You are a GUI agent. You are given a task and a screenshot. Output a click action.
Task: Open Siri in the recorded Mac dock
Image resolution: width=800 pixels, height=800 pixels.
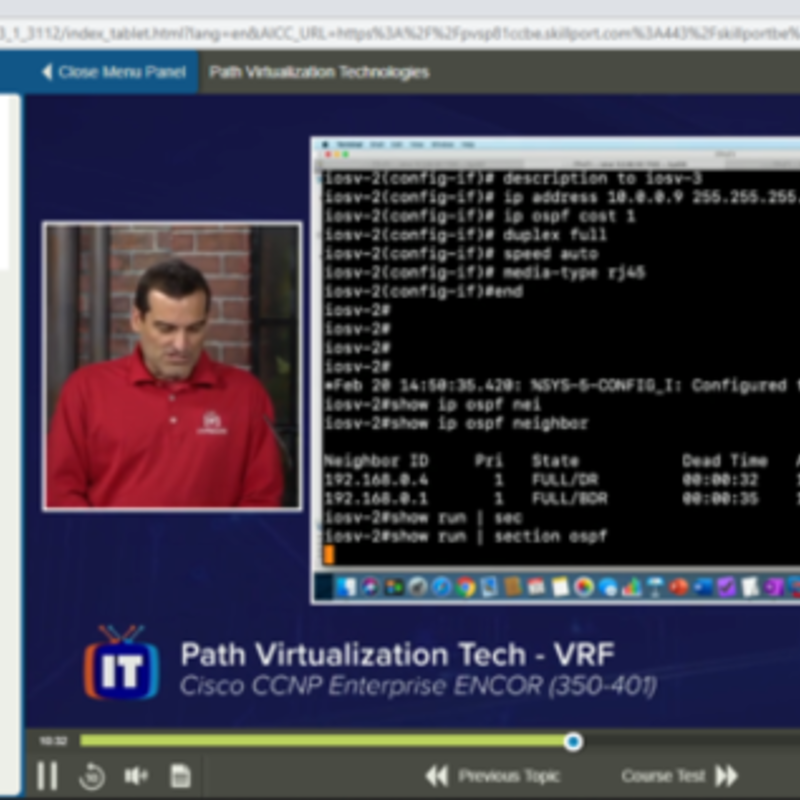tap(370, 587)
